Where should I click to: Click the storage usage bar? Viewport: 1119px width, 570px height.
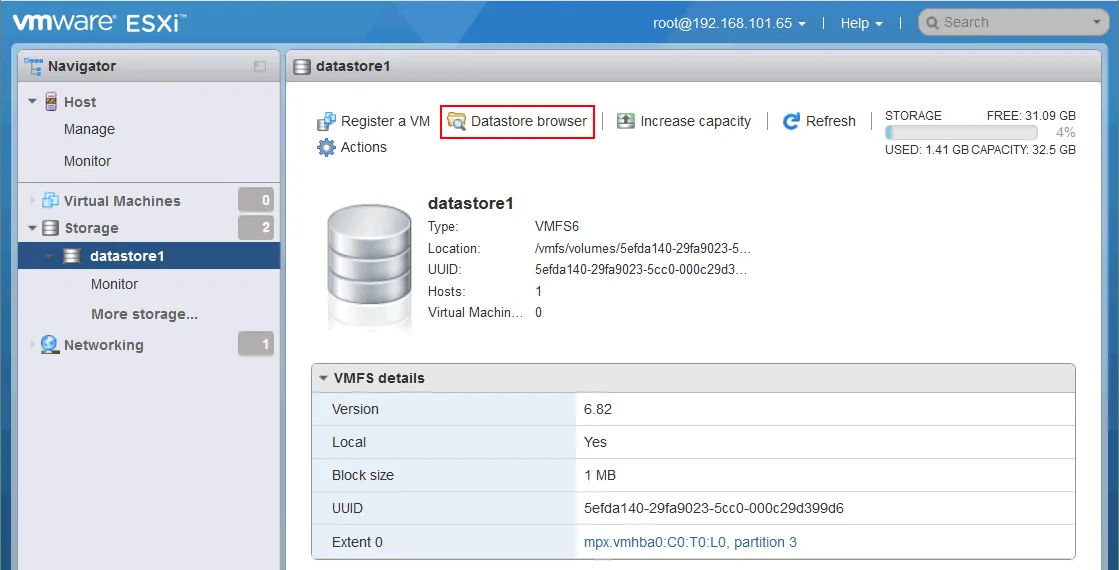tap(960, 132)
